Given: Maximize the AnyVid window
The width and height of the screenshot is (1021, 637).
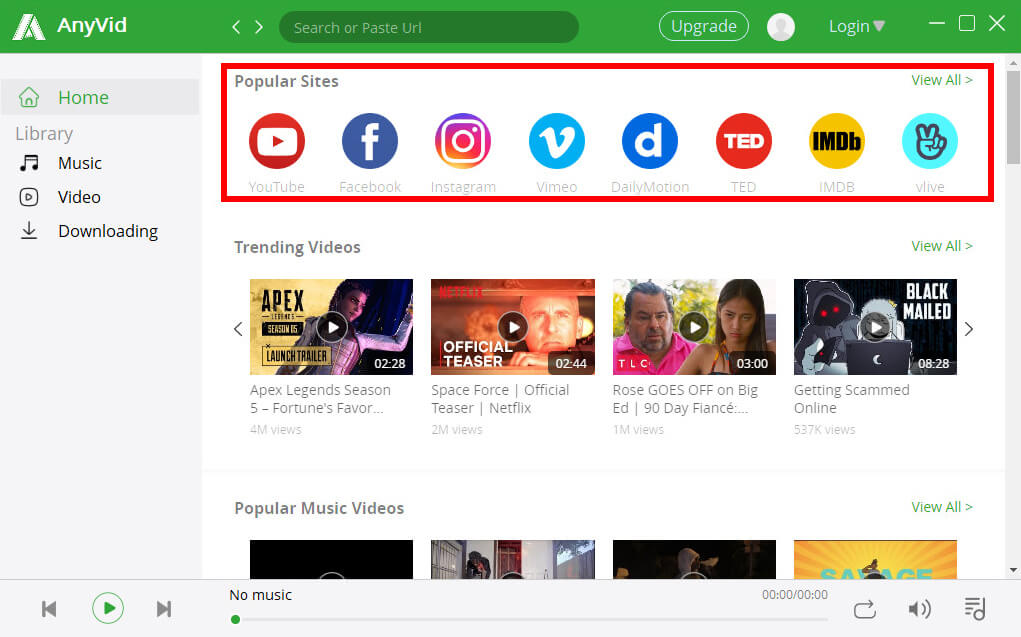Looking at the screenshot, I should click(967, 23).
